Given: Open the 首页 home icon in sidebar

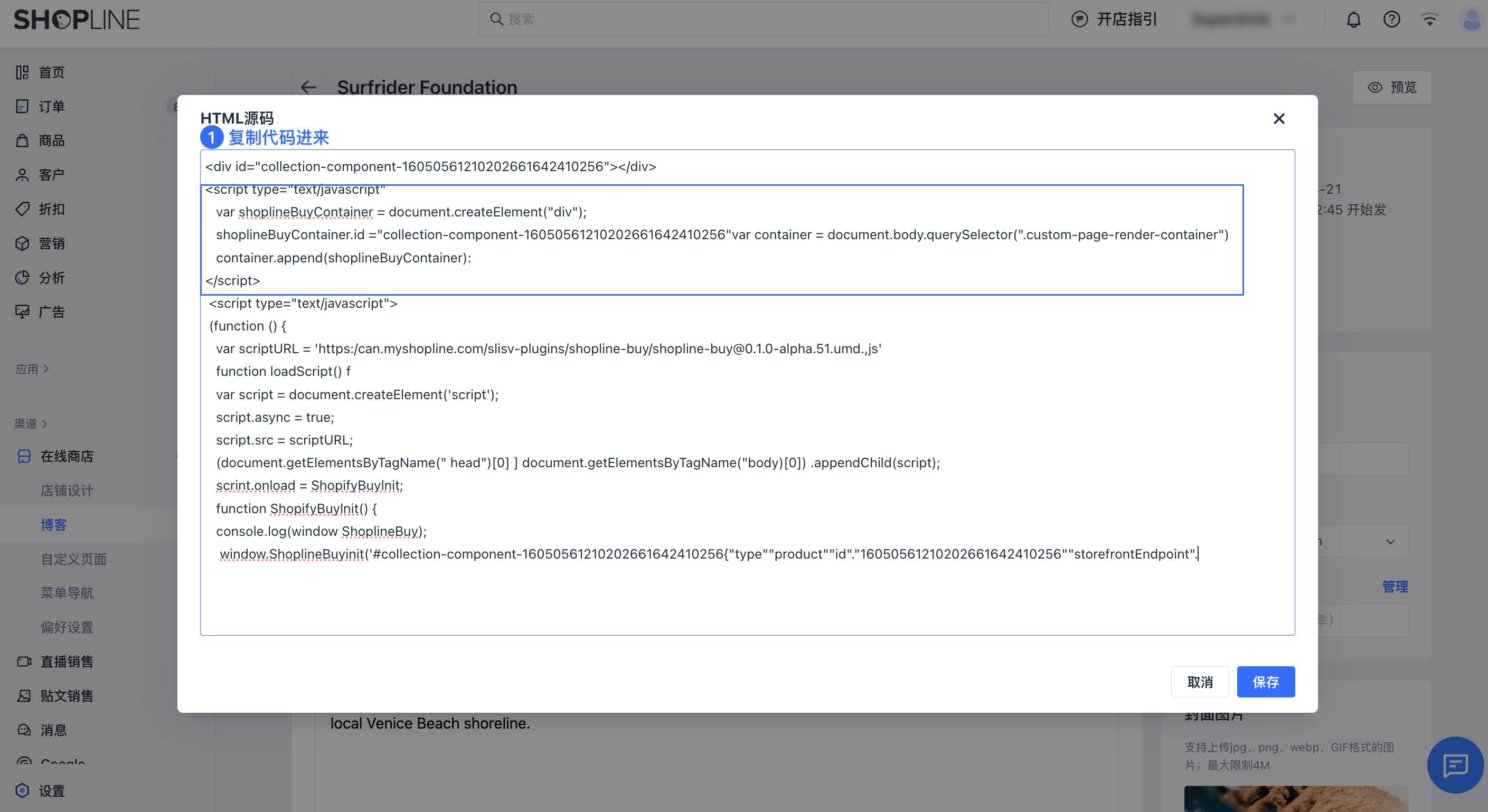Looking at the screenshot, I should [x=22, y=72].
